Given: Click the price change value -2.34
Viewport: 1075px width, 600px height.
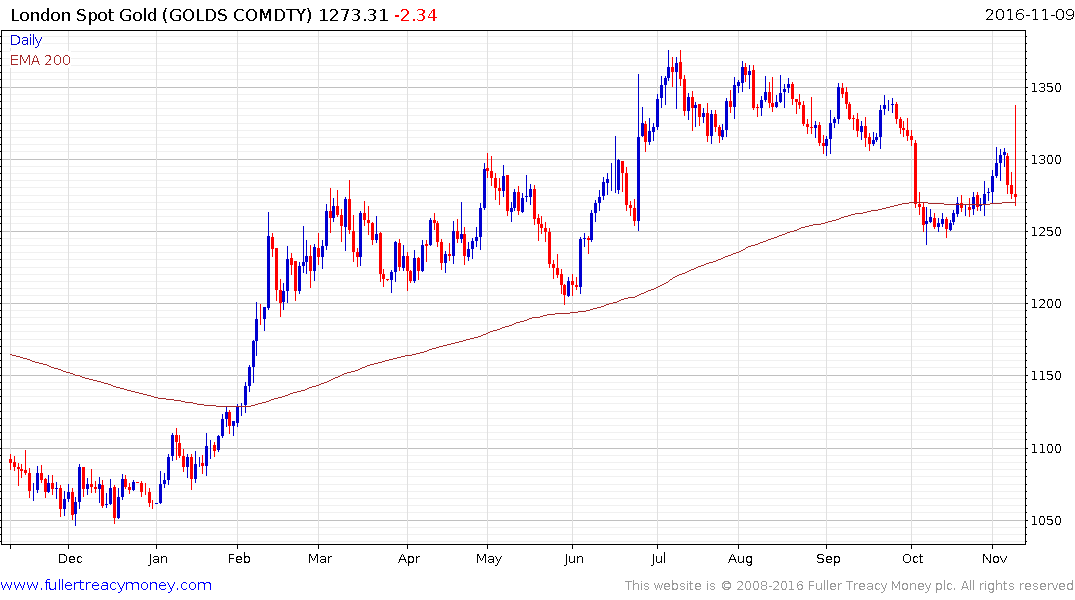Looking at the screenshot, I should pos(415,15).
